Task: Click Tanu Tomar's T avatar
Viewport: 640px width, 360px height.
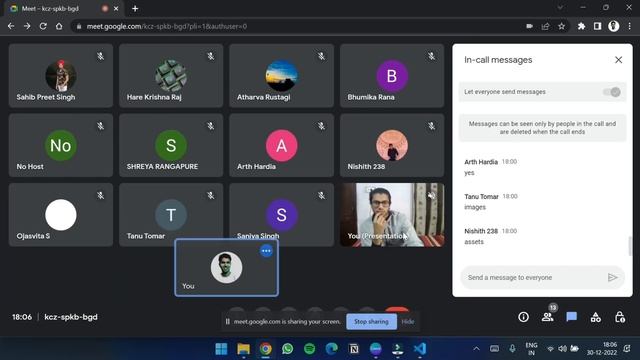Action: click(171, 215)
